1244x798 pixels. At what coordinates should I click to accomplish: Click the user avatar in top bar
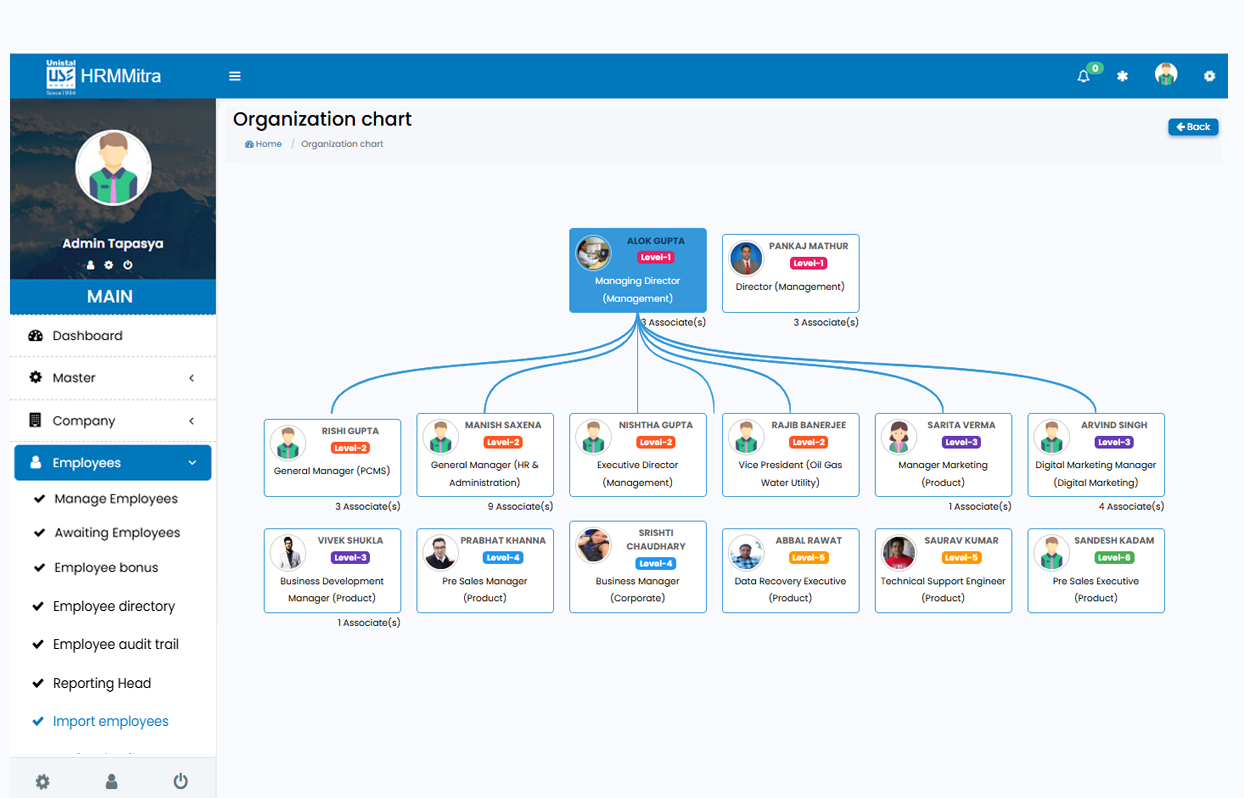pos(1165,75)
